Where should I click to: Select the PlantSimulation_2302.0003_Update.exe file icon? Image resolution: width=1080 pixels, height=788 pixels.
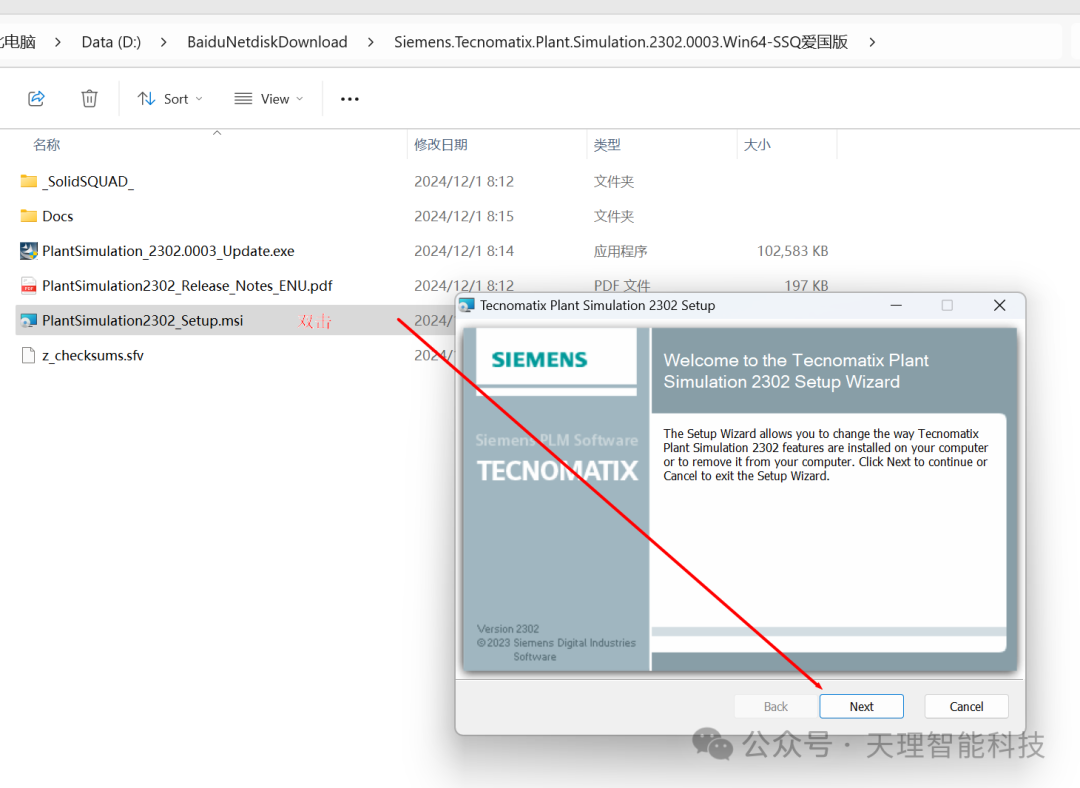28,251
